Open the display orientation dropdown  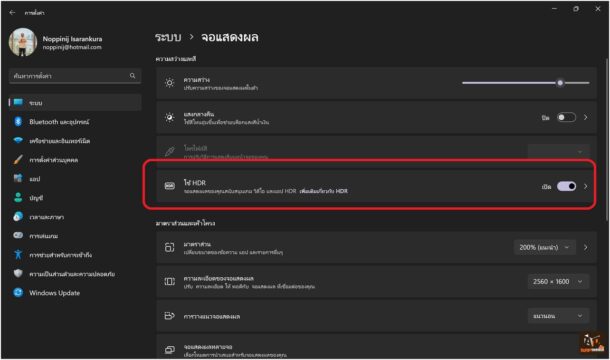click(x=558, y=316)
